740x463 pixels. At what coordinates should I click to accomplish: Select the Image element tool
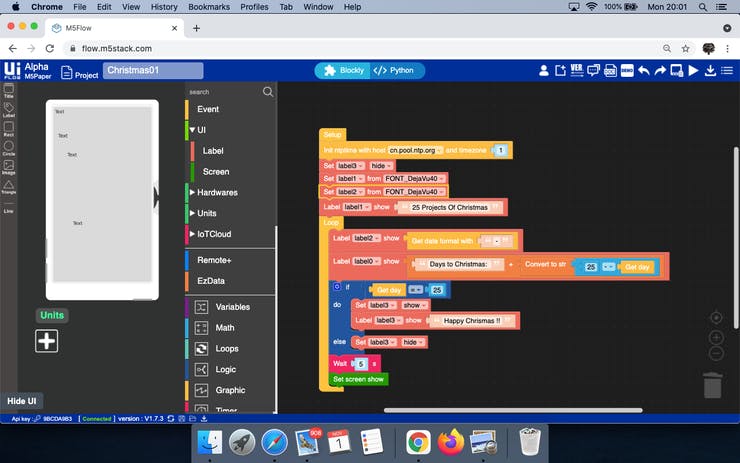(9, 167)
